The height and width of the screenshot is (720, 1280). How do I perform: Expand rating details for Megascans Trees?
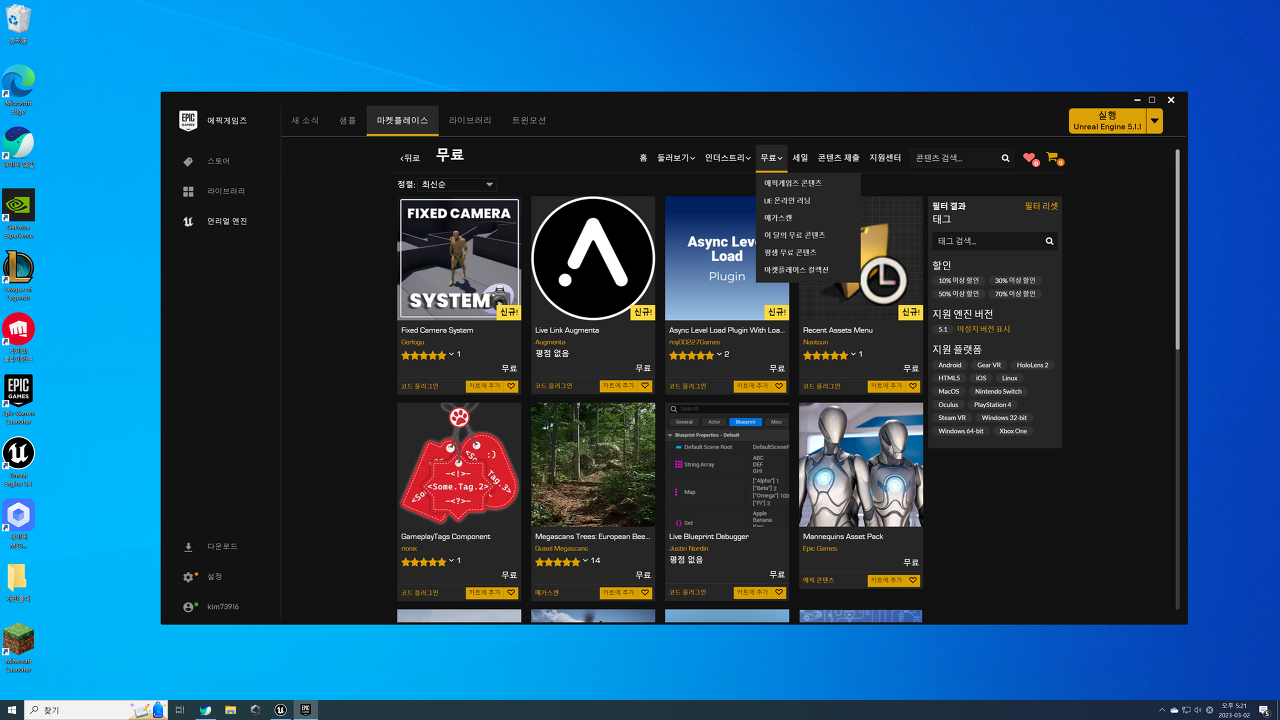click(x=586, y=561)
